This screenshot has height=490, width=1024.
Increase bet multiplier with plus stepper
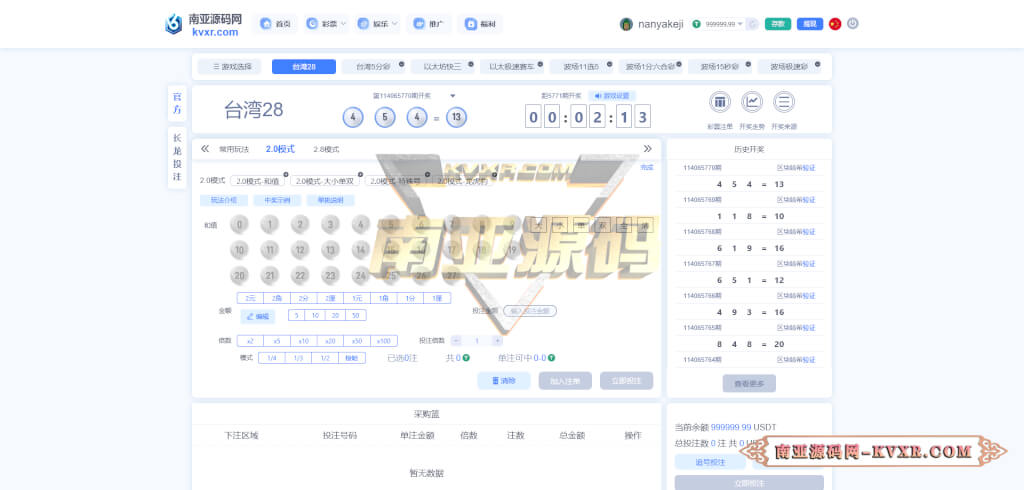(x=497, y=341)
